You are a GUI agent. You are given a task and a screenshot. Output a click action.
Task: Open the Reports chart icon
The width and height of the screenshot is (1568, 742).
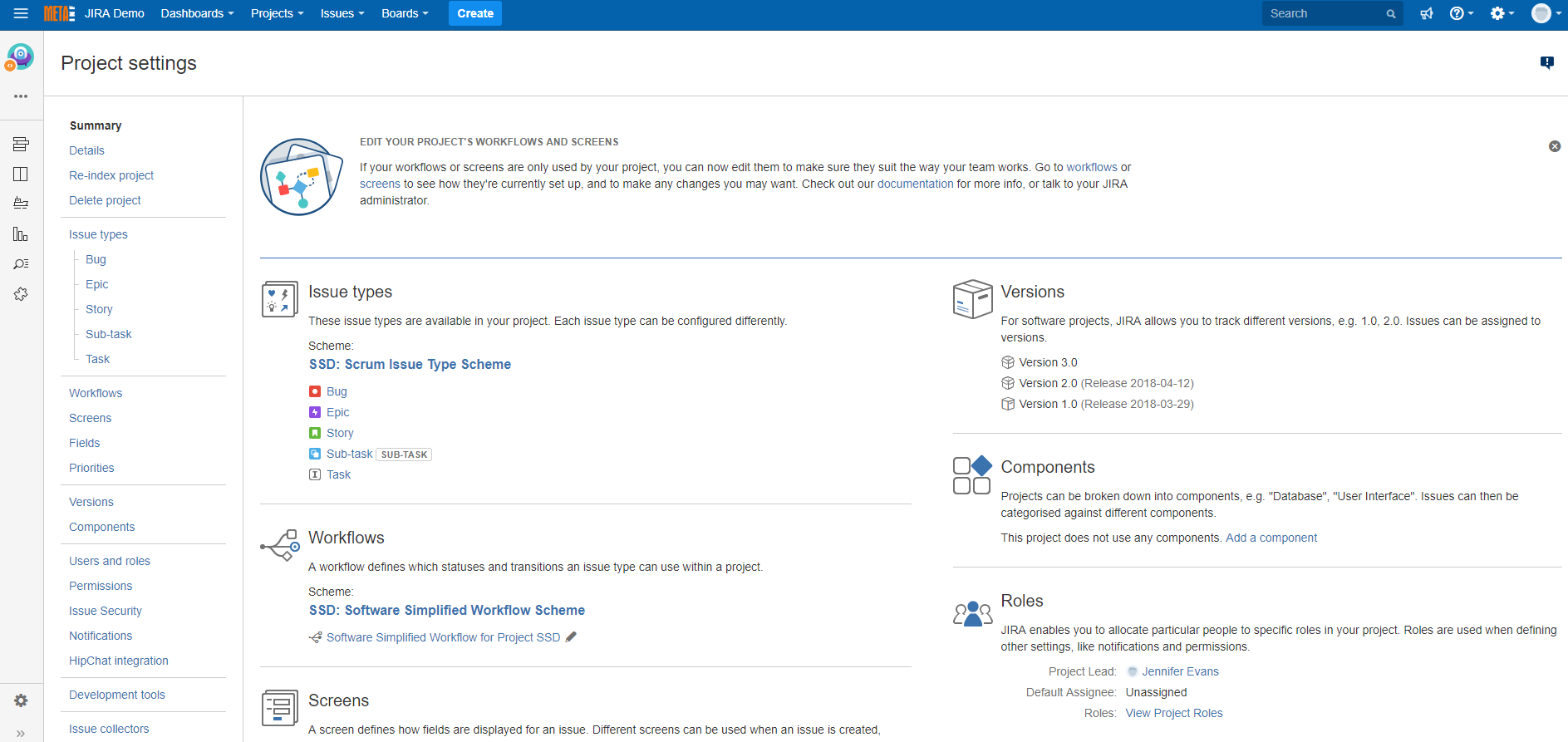[21, 234]
